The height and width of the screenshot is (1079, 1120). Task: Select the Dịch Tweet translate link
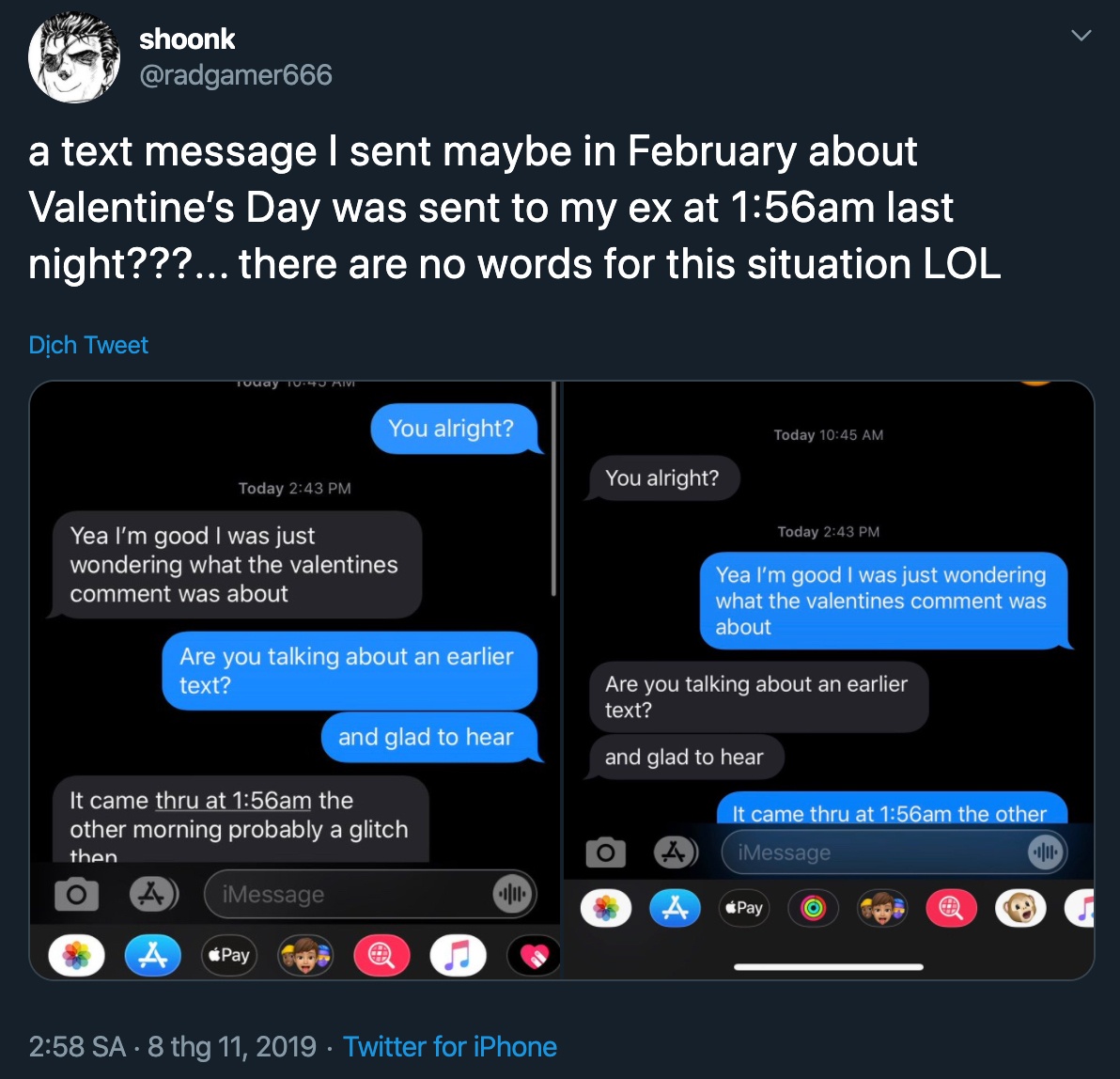coord(88,345)
